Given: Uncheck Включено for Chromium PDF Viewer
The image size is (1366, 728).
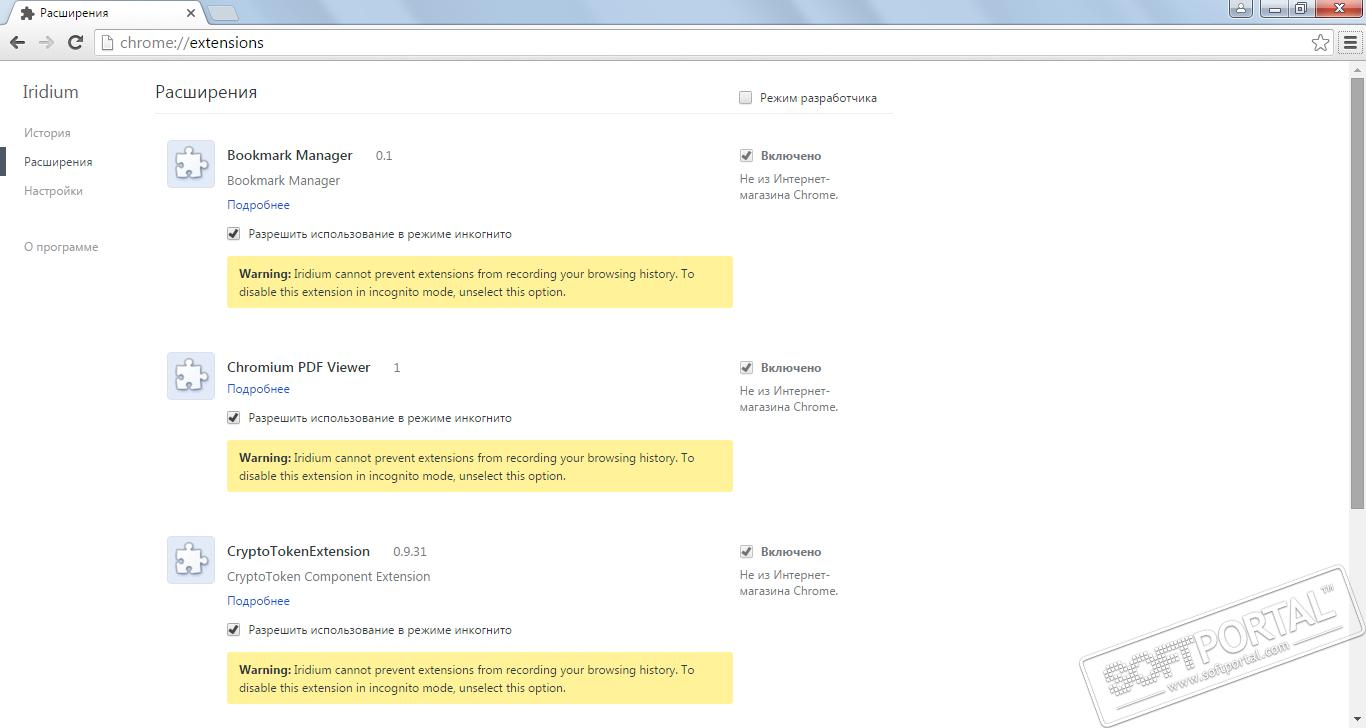Looking at the screenshot, I should click(x=746, y=368).
